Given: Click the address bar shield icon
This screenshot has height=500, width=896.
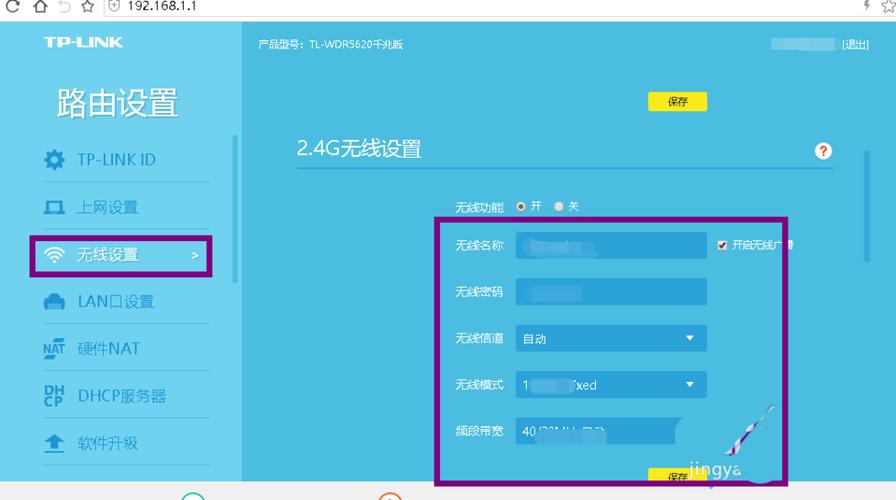Looking at the screenshot, I should point(114,6).
